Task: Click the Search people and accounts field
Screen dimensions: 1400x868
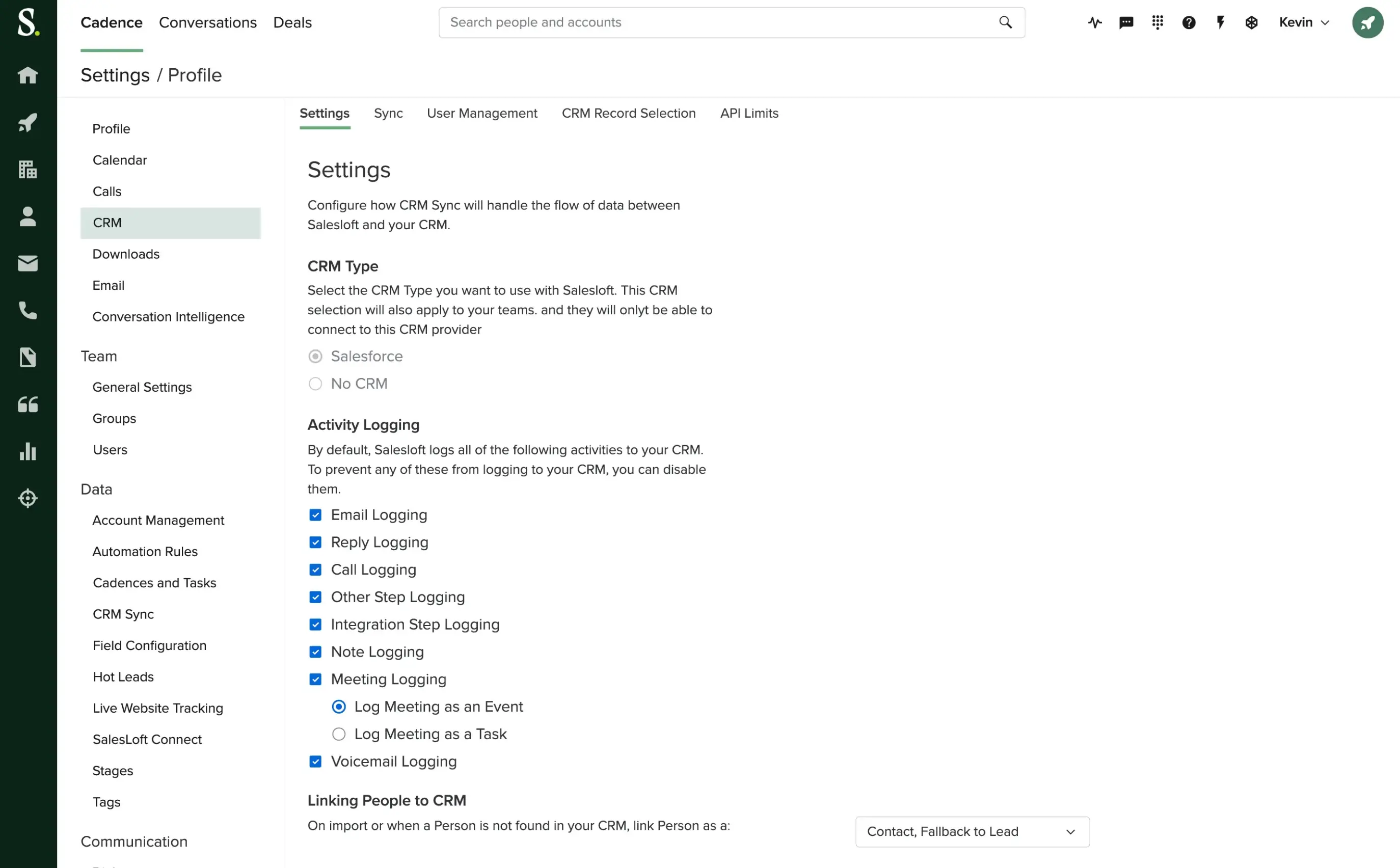Action: [731, 22]
